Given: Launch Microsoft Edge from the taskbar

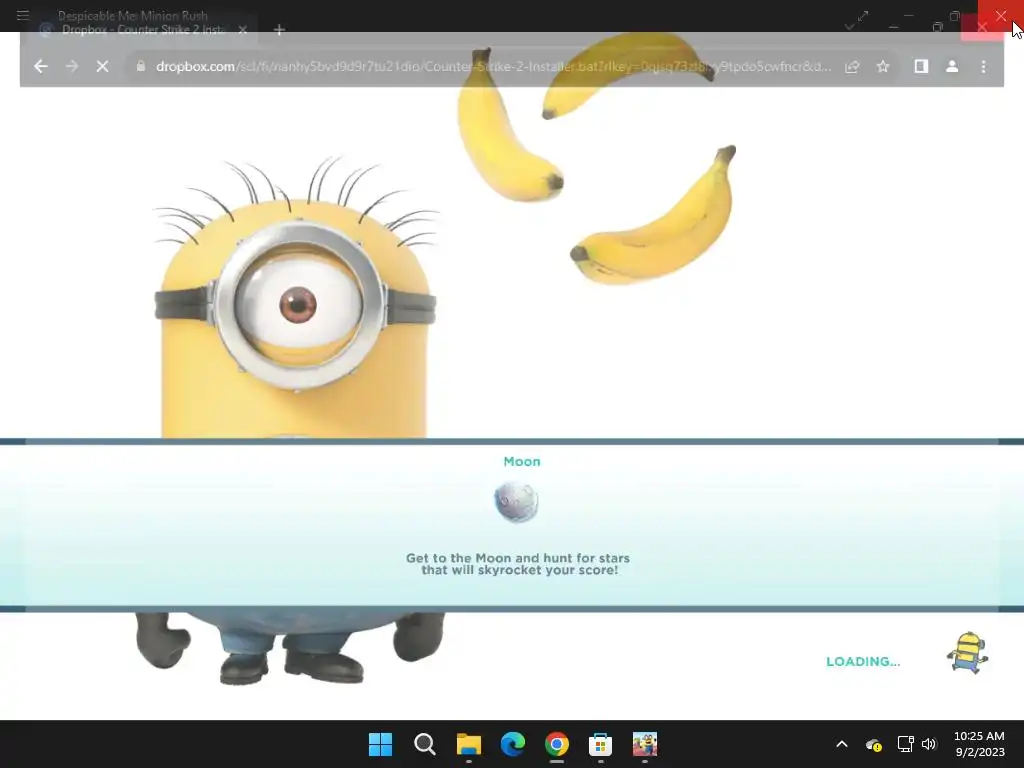Looking at the screenshot, I should 513,744.
